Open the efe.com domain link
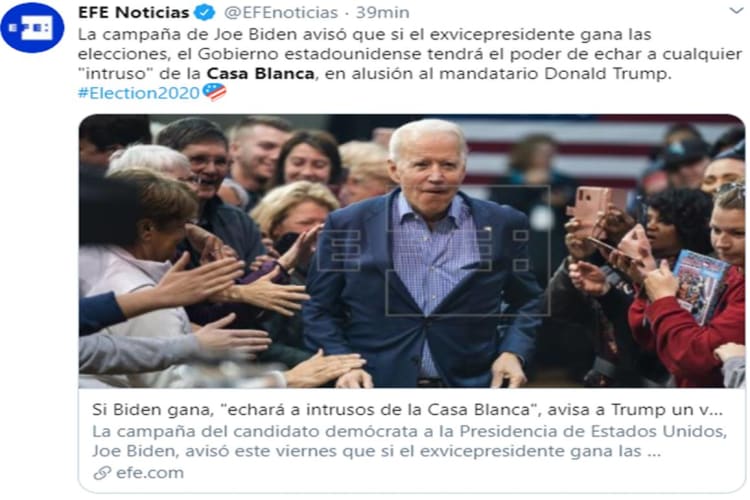Viewport: 750px width, 500px height. click(150, 473)
